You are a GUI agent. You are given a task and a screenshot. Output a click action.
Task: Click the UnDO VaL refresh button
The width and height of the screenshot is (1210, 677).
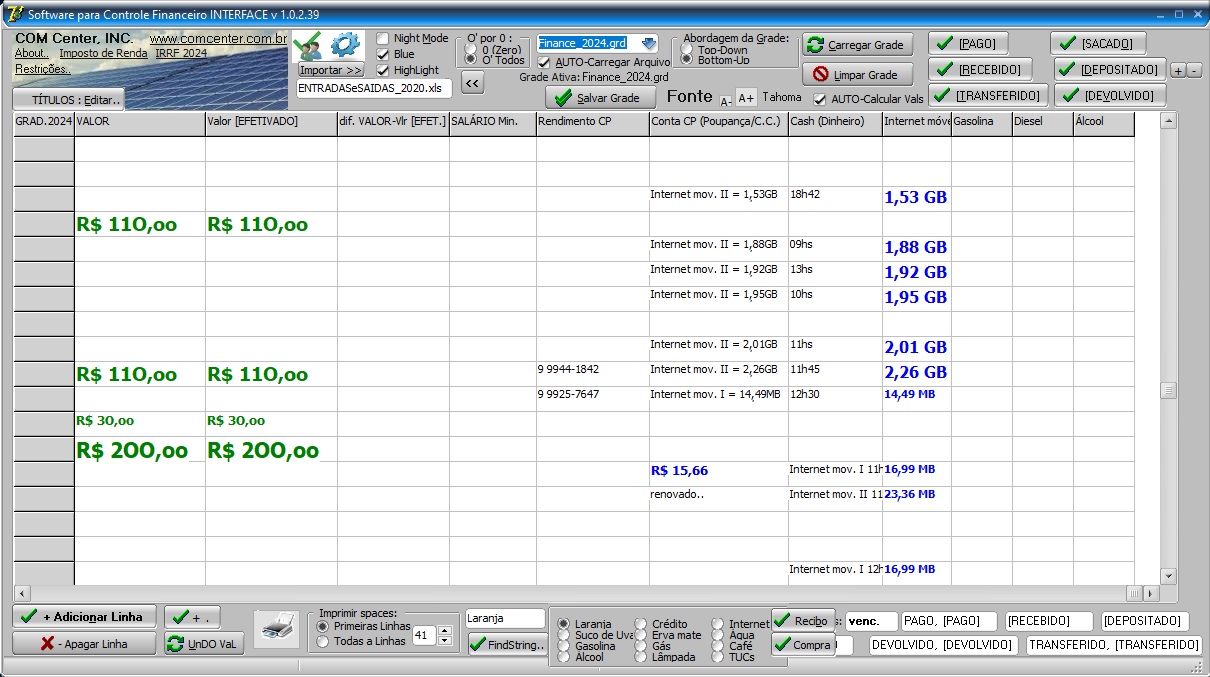203,644
